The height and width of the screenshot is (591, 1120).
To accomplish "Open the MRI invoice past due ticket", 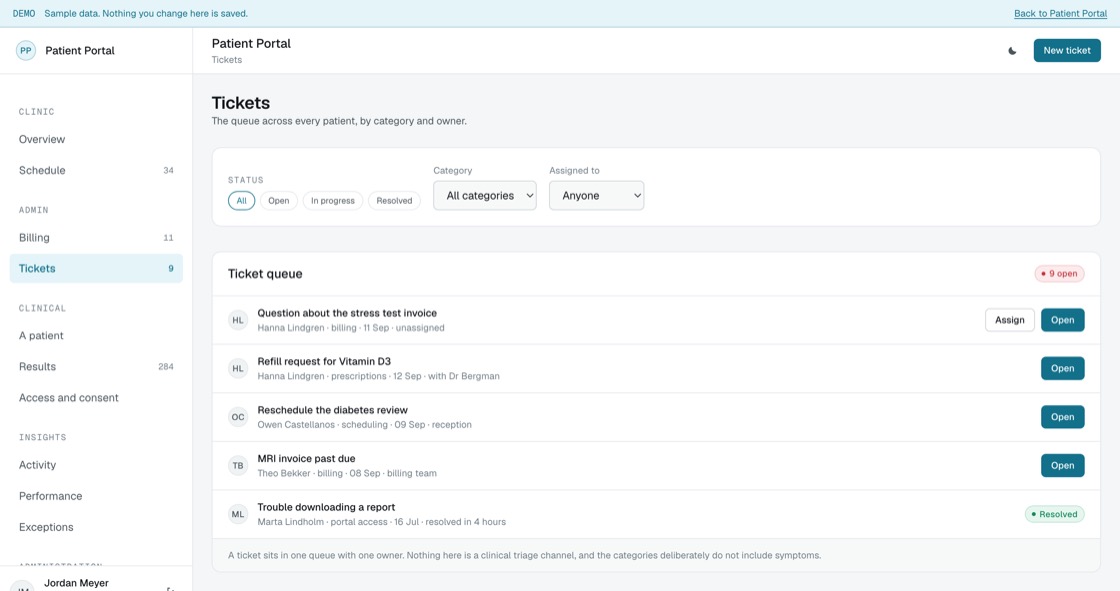I will [1062, 466].
